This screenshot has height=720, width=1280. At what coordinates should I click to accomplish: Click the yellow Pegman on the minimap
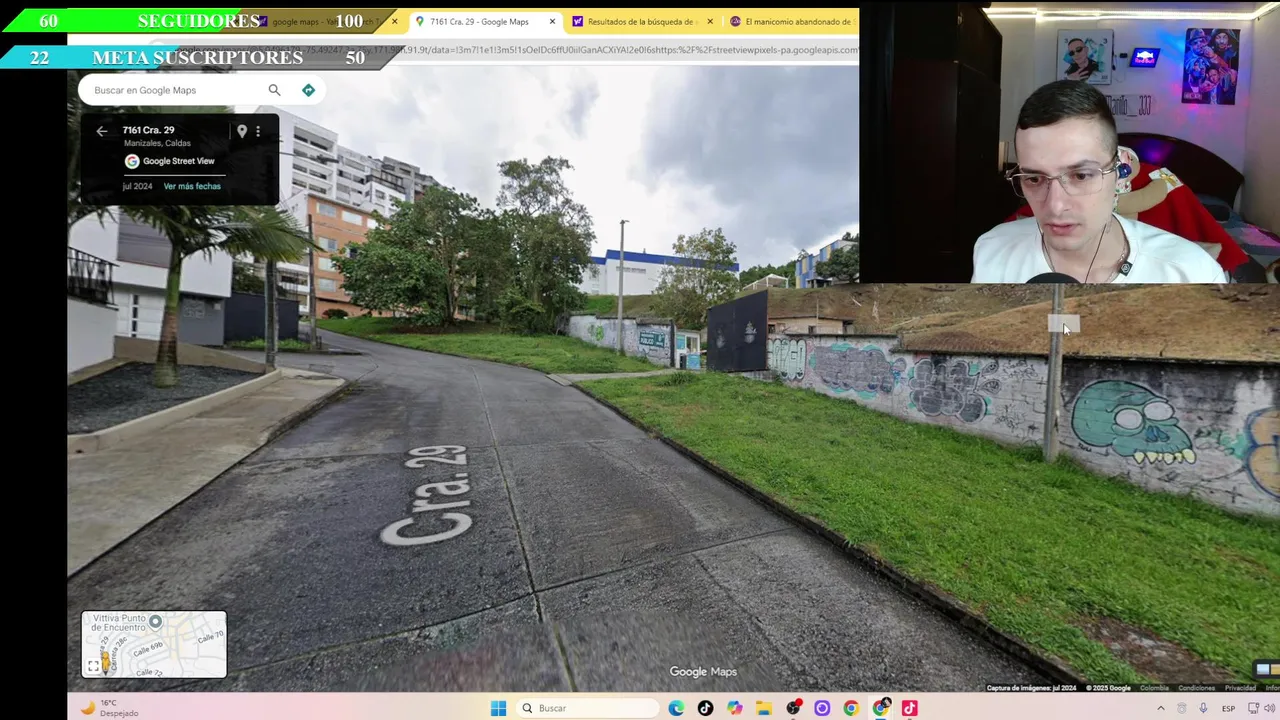click(x=105, y=664)
